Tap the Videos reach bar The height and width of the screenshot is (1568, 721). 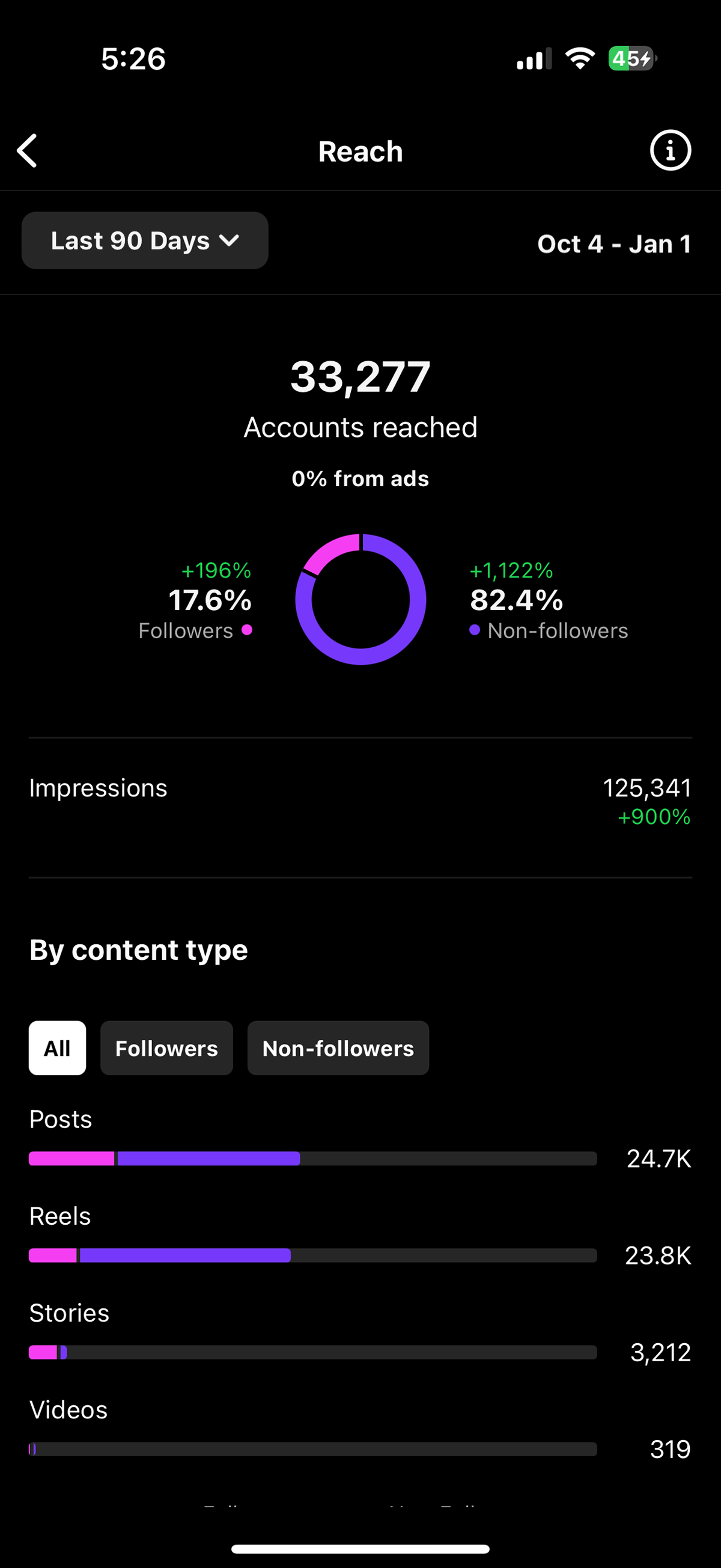312,1448
